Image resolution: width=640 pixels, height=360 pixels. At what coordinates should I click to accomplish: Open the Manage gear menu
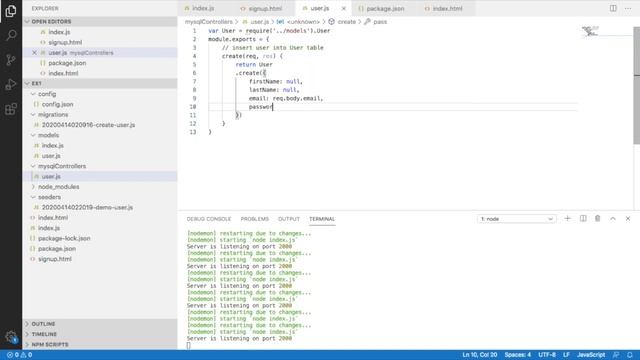[11, 337]
